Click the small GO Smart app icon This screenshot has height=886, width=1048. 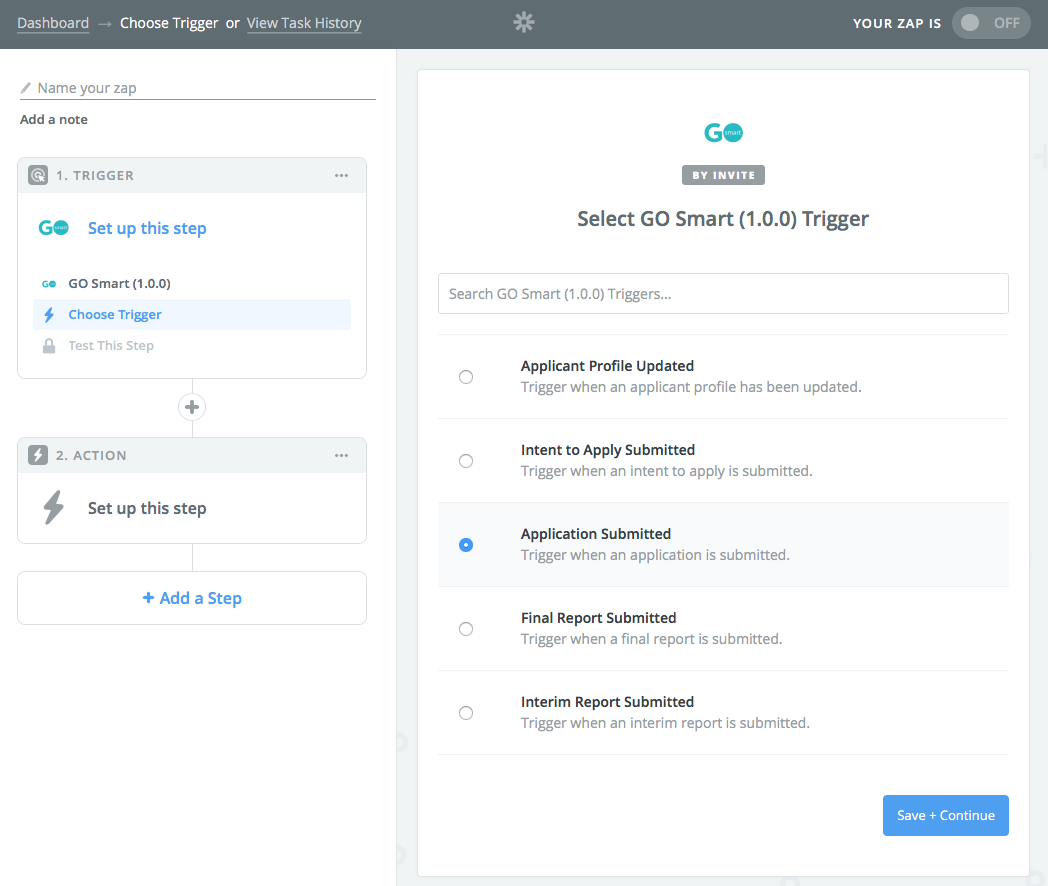coord(49,284)
